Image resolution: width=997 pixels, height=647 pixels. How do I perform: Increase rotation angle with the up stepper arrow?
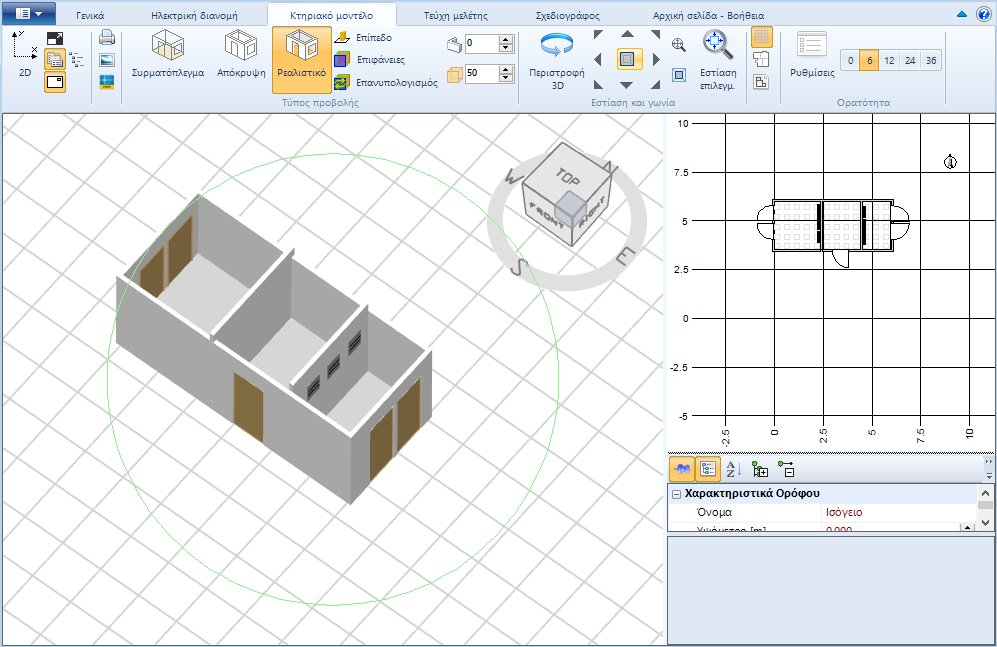click(x=503, y=38)
